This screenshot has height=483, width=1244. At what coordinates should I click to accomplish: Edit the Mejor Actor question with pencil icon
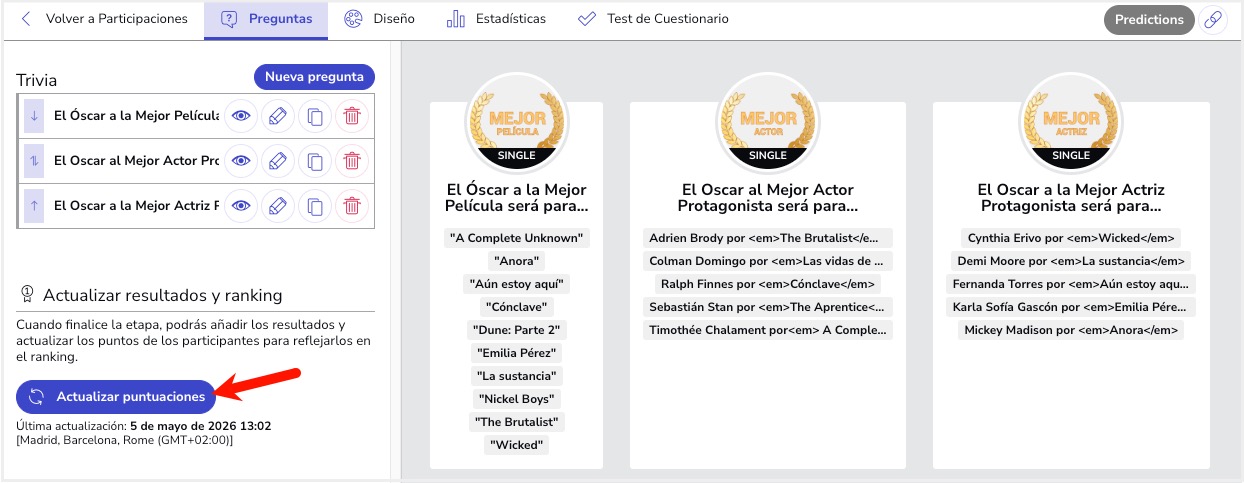point(278,161)
